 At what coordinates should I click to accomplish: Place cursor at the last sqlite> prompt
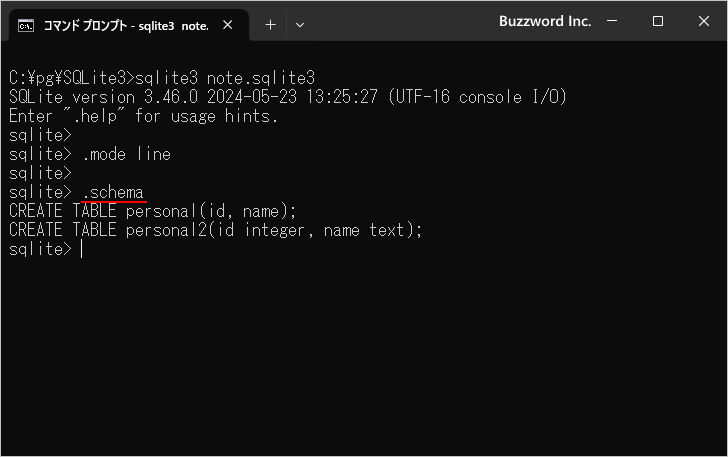[x=81, y=249]
